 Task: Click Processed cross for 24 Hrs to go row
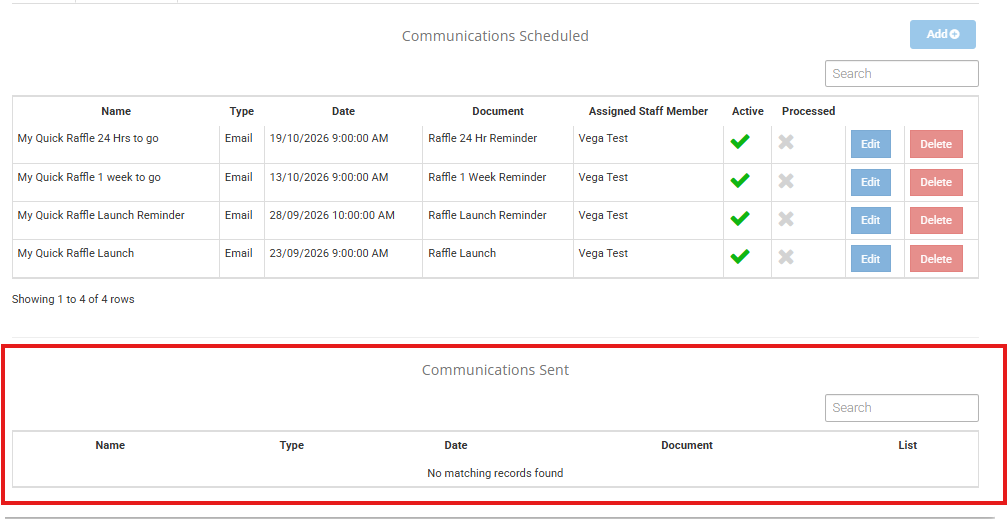coord(786,142)
